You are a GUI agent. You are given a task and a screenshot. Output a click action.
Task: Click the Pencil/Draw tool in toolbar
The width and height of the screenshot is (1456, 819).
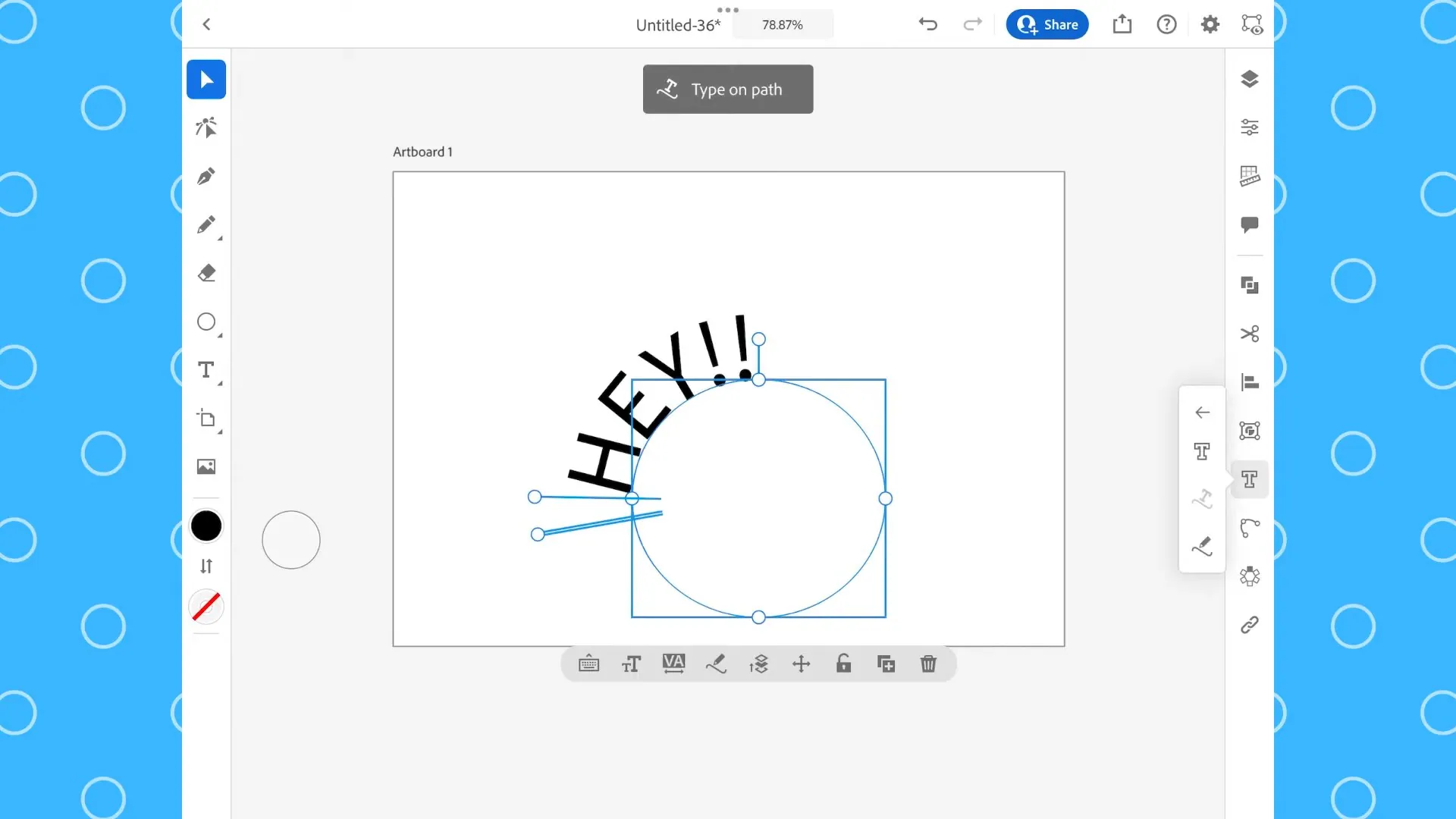[206, 224]
